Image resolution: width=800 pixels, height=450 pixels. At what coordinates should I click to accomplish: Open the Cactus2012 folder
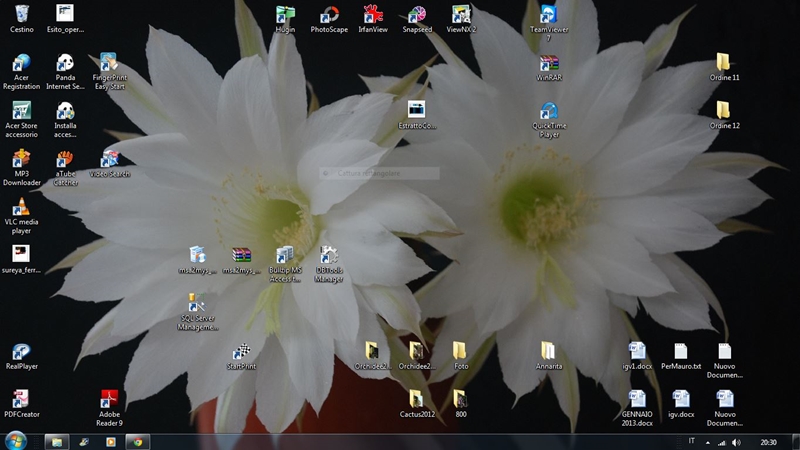click(x=417, y=404)
